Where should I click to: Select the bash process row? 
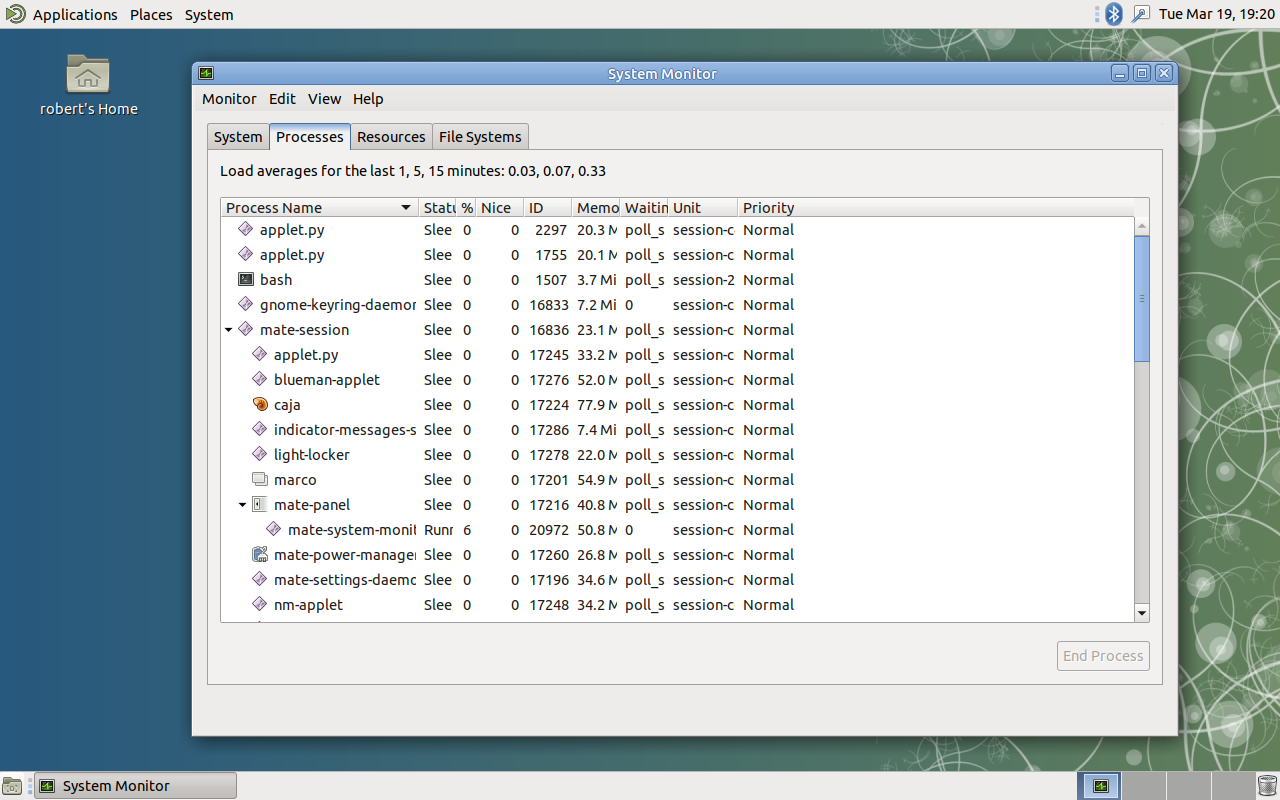tap(677, 280)
